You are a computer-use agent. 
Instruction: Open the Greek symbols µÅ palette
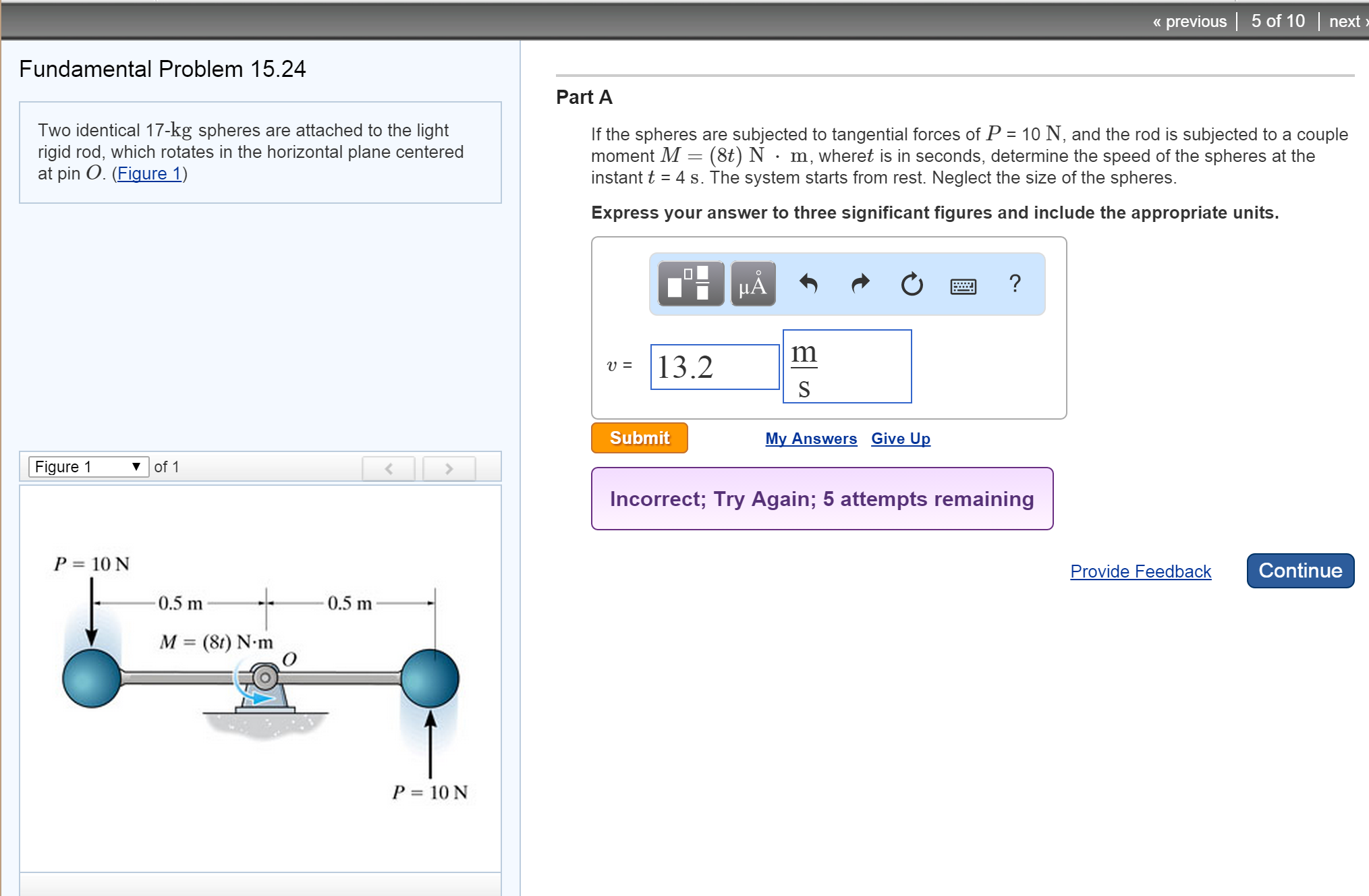752,284
